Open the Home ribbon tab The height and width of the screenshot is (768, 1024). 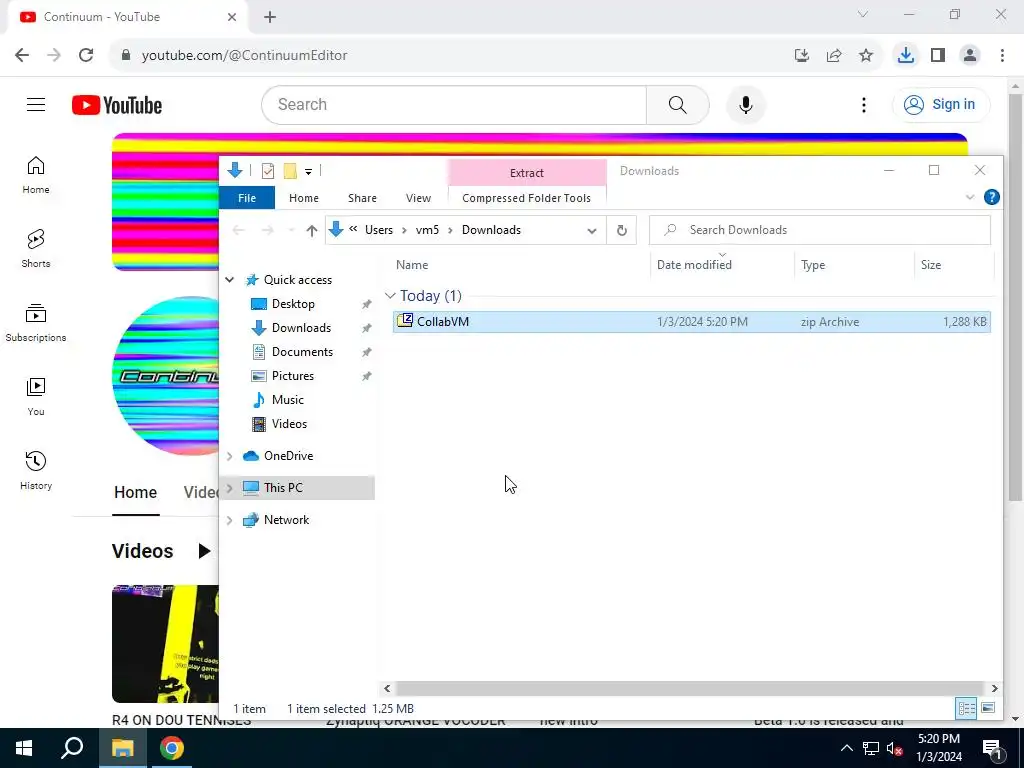304,198
